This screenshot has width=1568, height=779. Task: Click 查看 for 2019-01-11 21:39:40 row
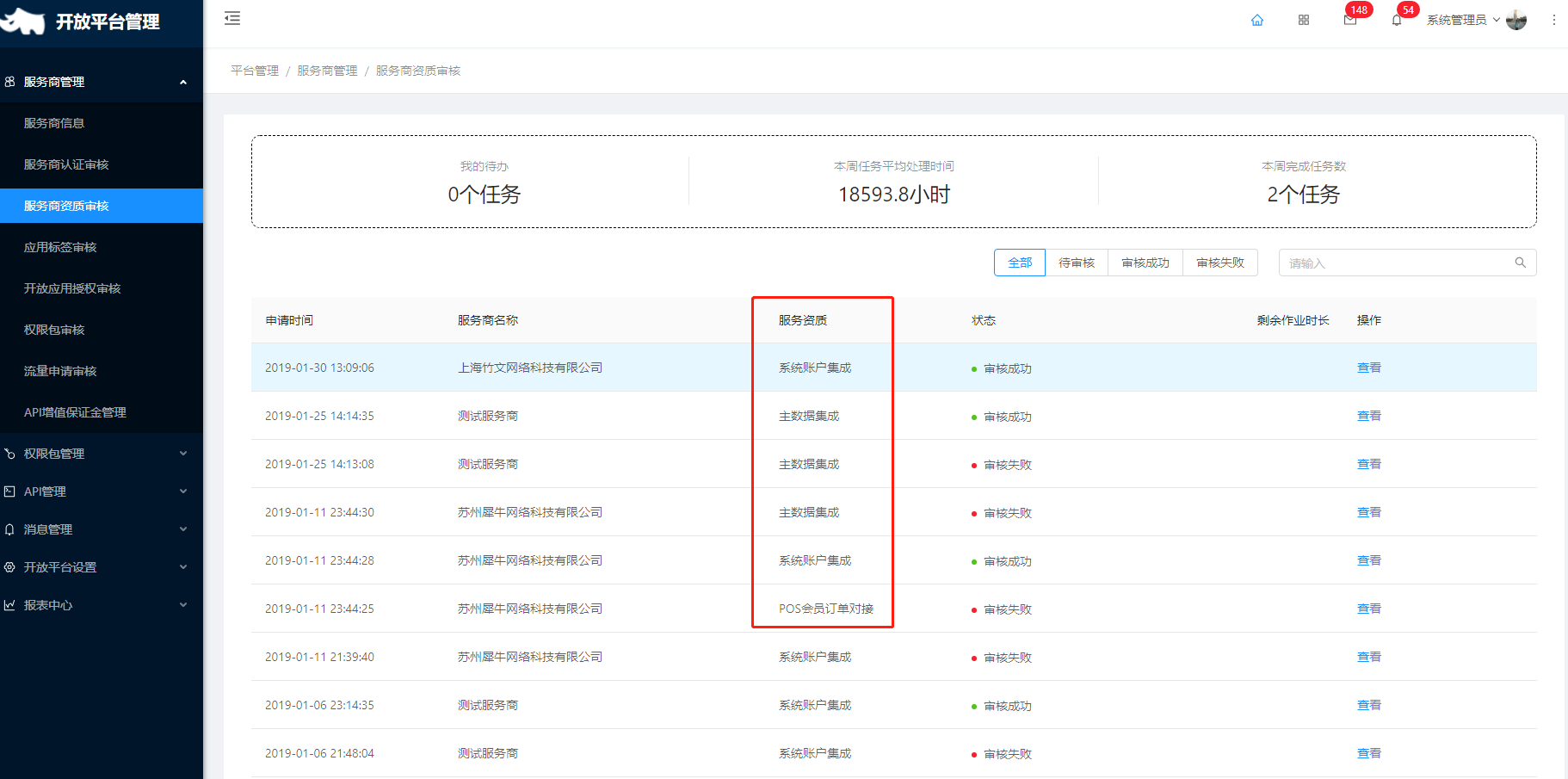pyautogui.click(x=1369, y=657)
